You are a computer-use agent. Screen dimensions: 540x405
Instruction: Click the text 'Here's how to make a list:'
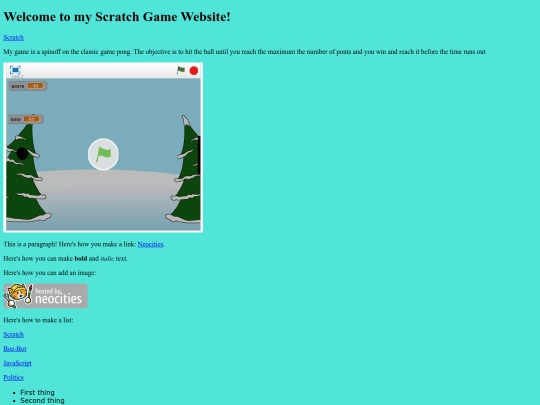pyautogui.click(x=38, y=320)
